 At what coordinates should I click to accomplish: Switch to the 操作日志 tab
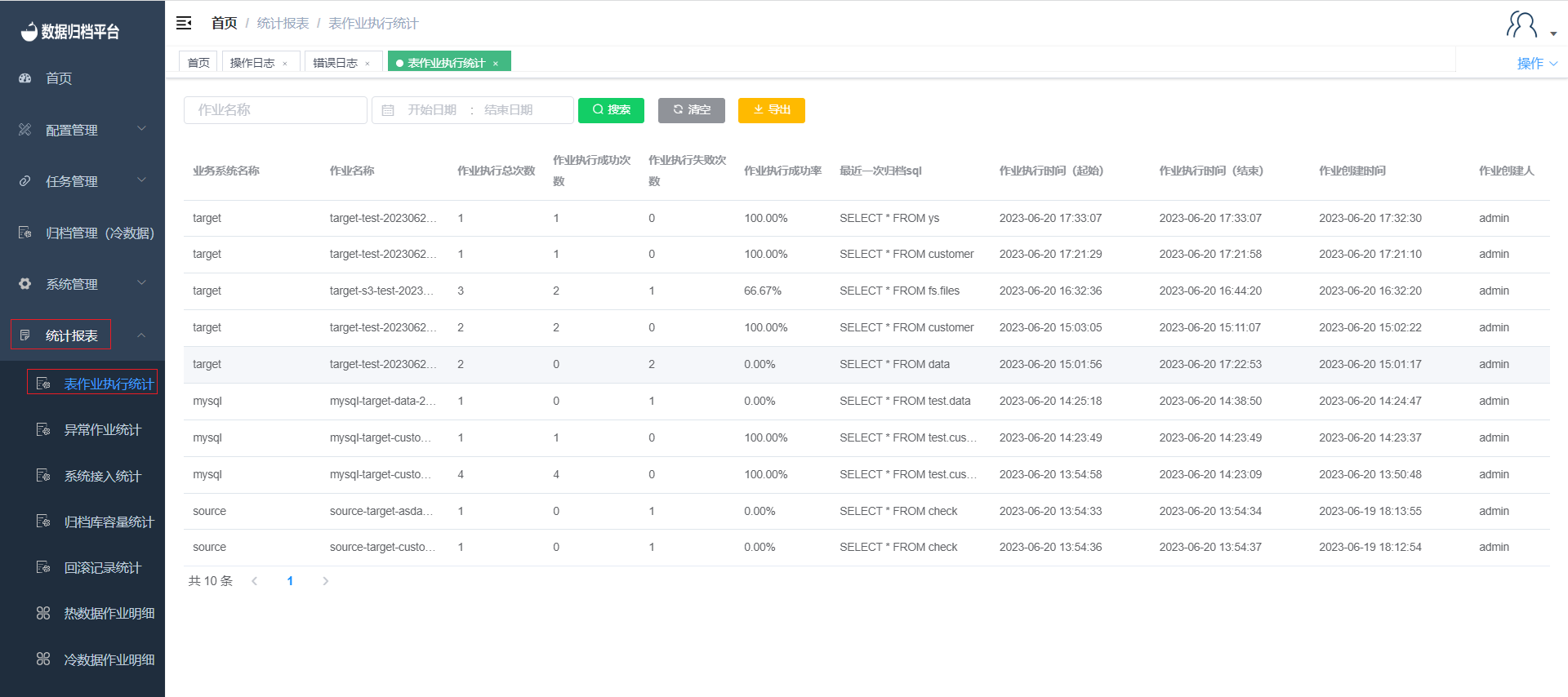pyautogui.click(x=252, y=63)
